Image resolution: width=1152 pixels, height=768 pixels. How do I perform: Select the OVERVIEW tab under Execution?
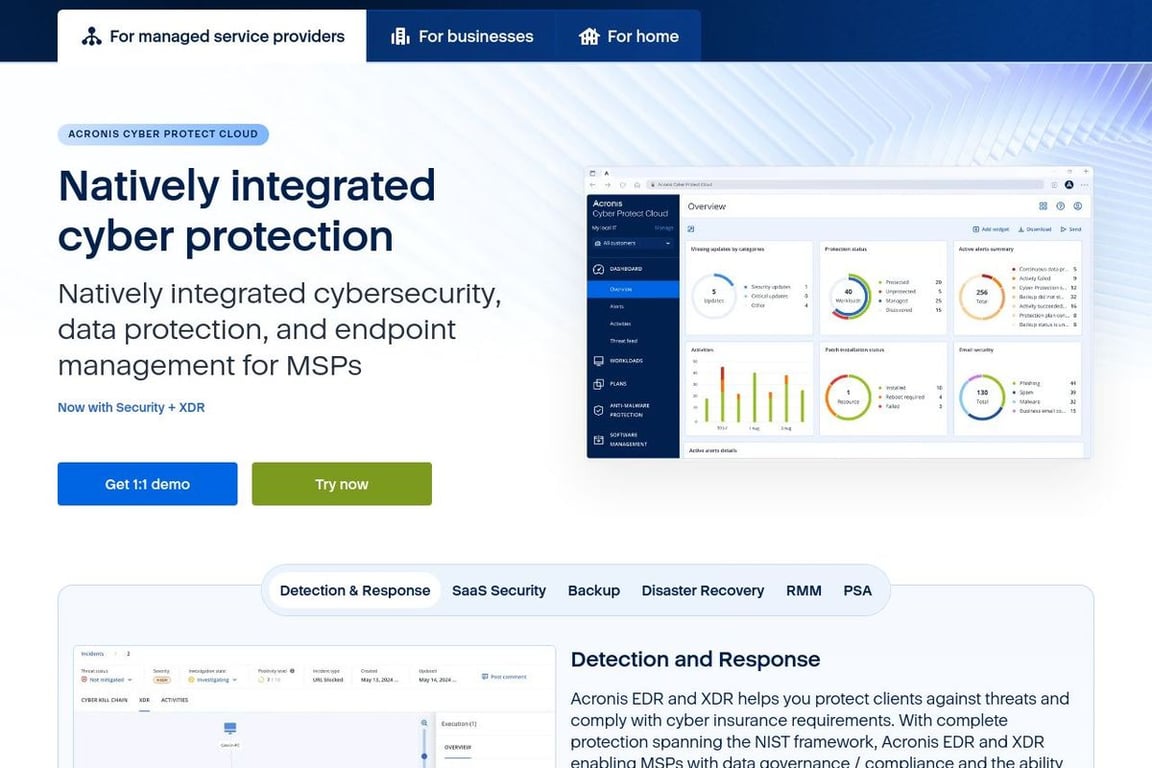[457, 747]
